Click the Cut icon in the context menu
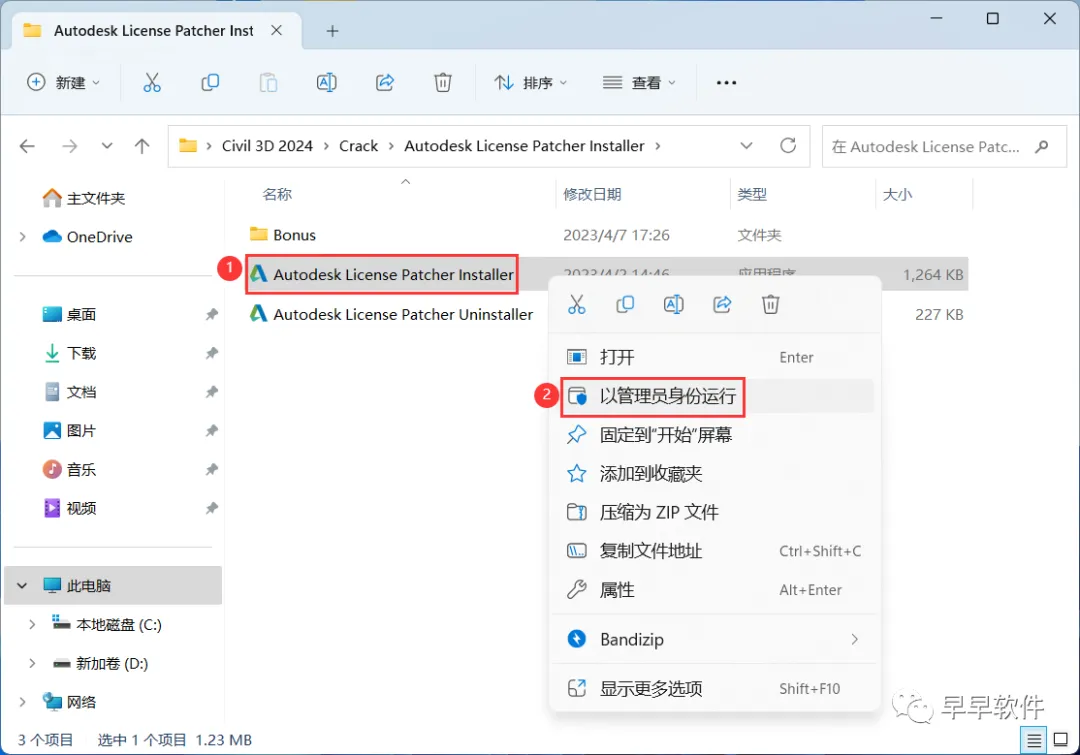This screenshot has height=755, width=1080. 577,304
